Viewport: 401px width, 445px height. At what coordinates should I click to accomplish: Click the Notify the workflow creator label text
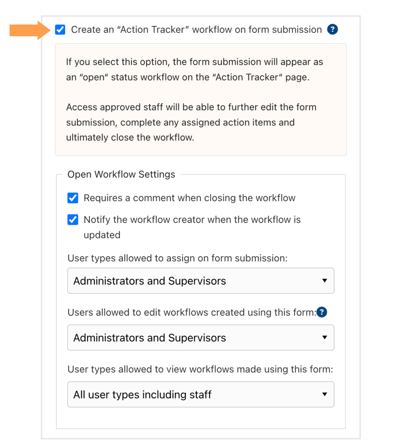192,227
